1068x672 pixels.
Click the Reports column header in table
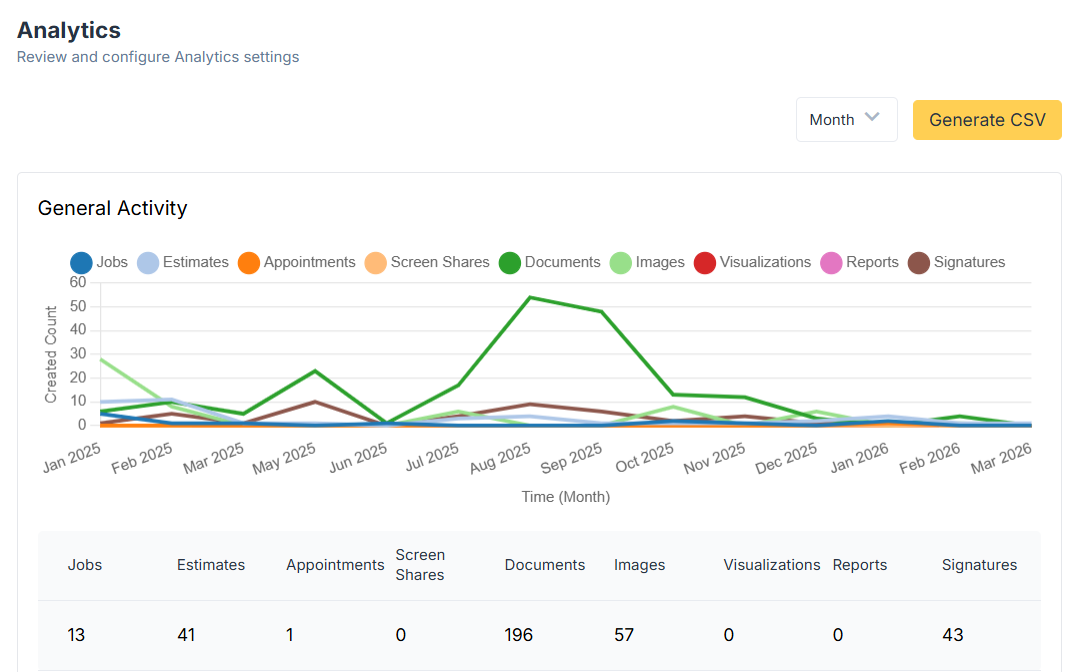click(860, 565)
